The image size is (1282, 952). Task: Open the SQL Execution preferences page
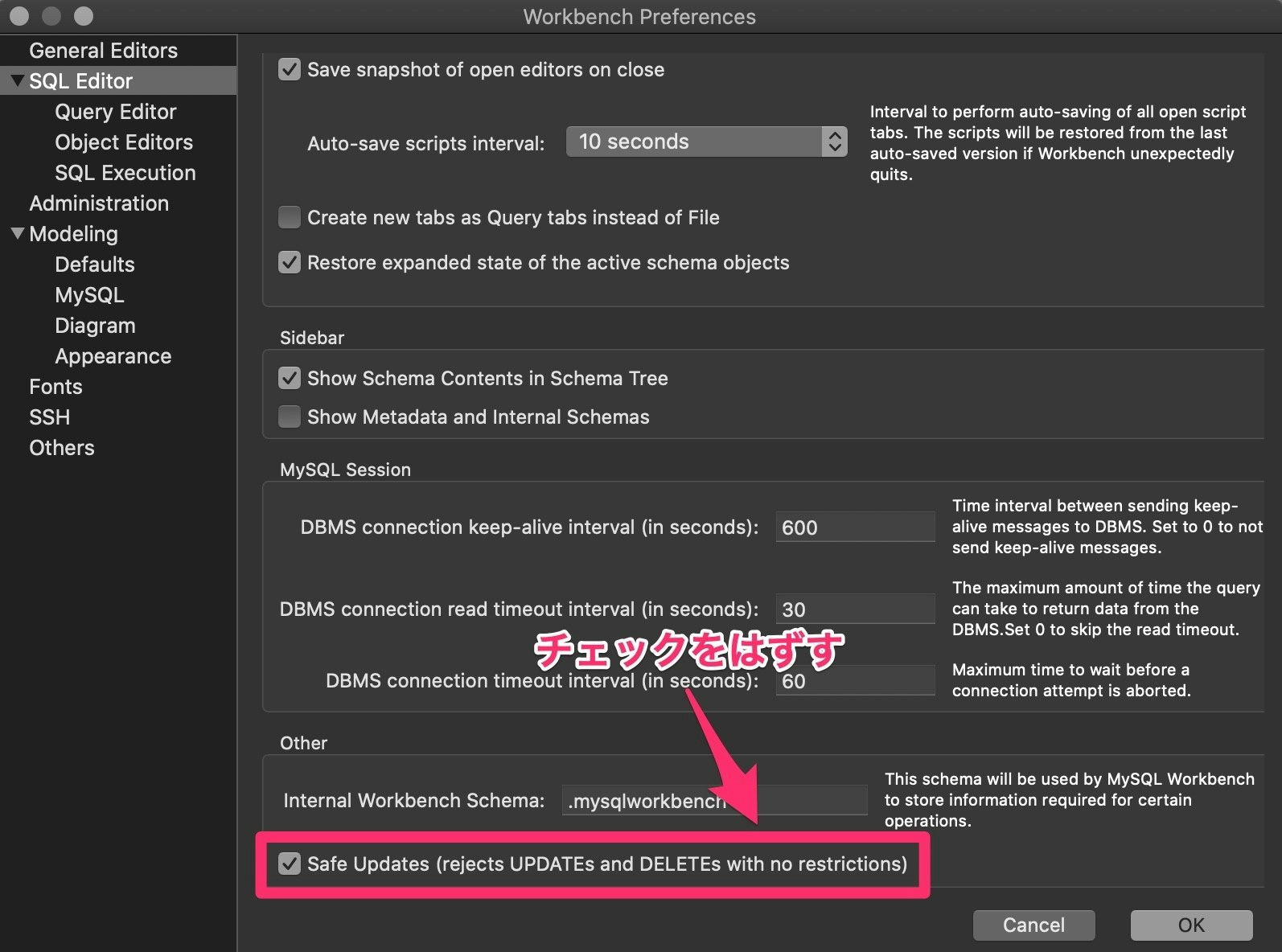tap(125, 173)
